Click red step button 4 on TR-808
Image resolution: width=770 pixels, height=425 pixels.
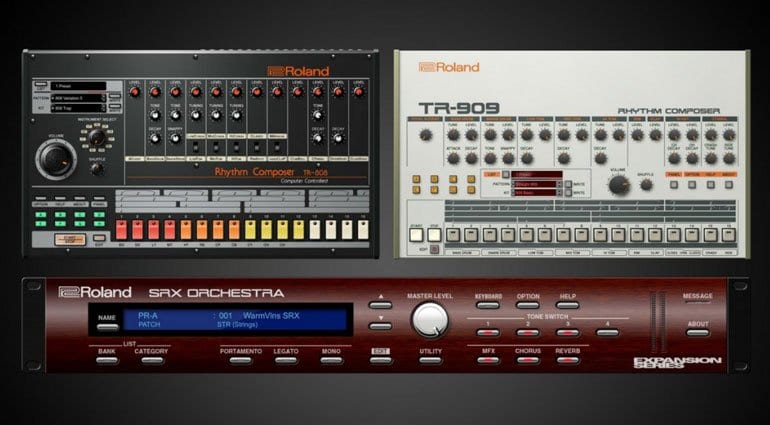point(169,230)
